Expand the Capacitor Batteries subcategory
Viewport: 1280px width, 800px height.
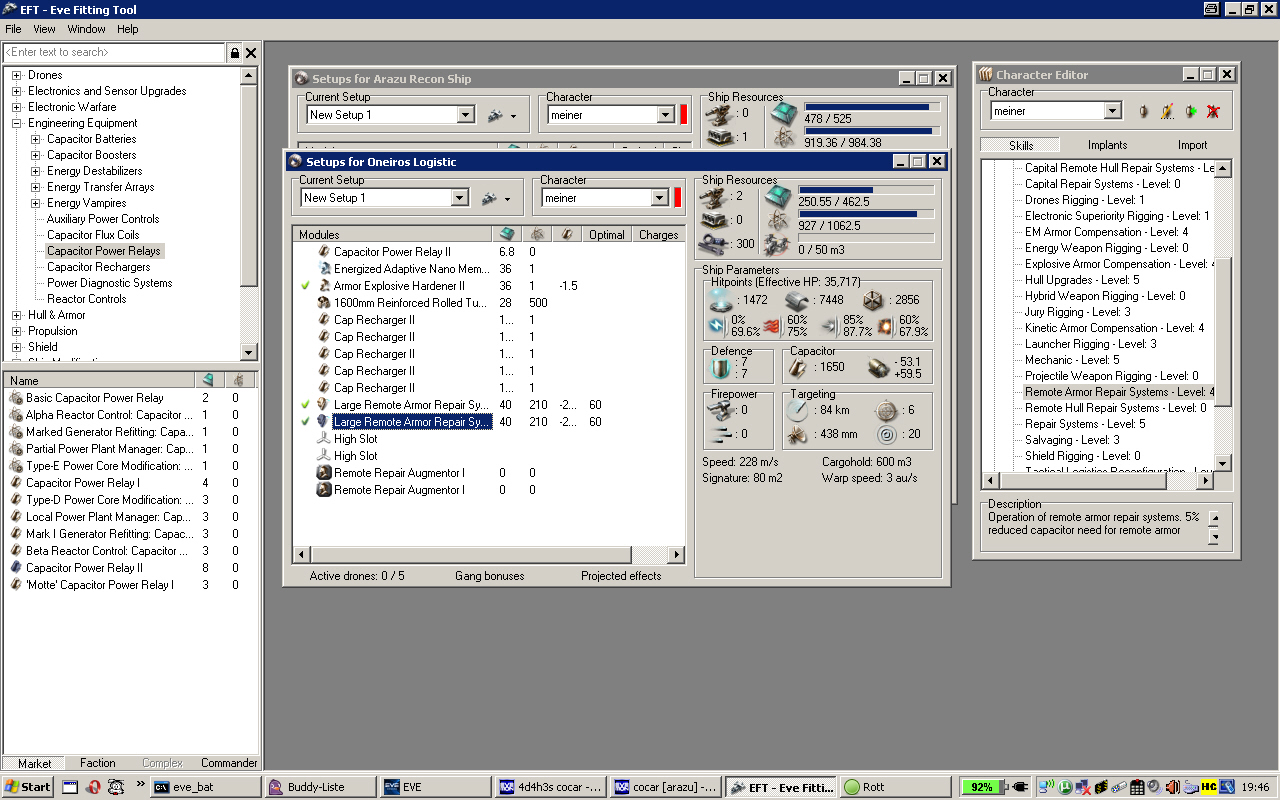tap(36, 139)
